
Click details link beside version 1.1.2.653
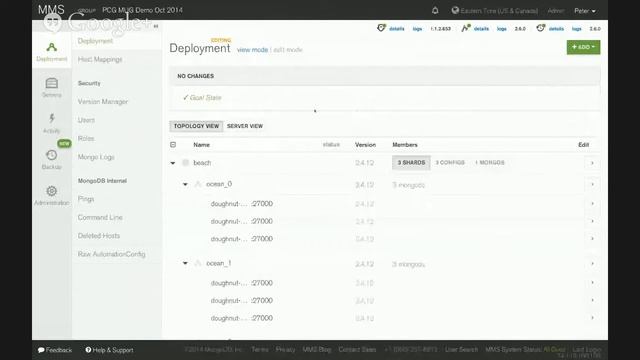click(x=397, y=29)
